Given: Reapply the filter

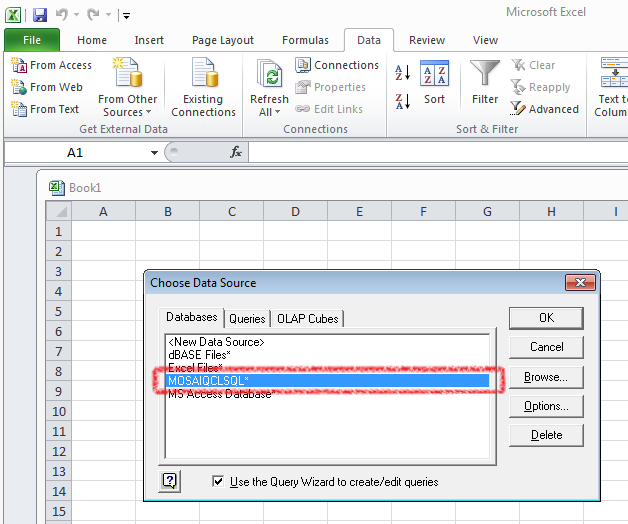Looking at the screenshot, I should tap(540, 87).
